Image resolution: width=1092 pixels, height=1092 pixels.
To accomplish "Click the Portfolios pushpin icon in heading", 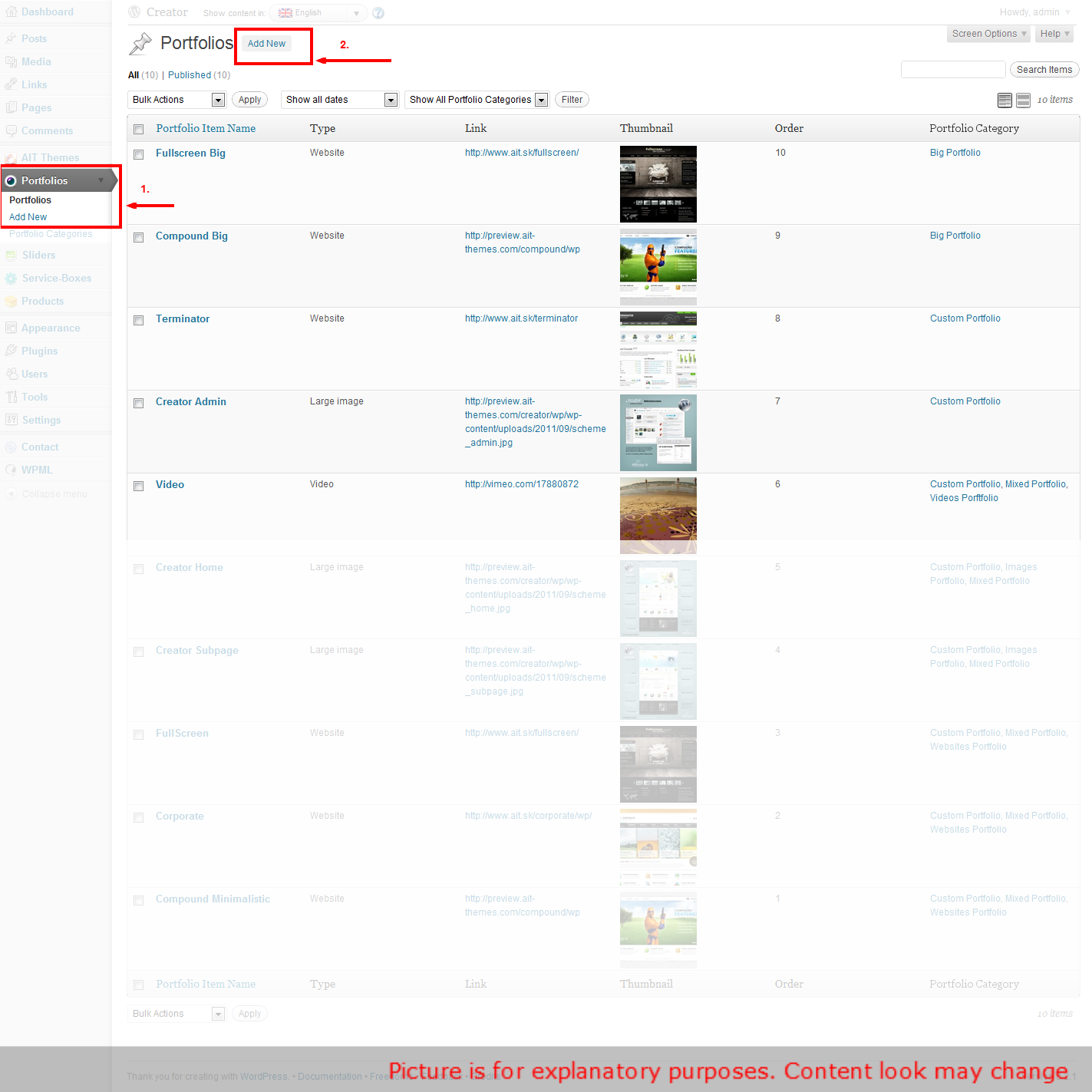I will (140, 44).
